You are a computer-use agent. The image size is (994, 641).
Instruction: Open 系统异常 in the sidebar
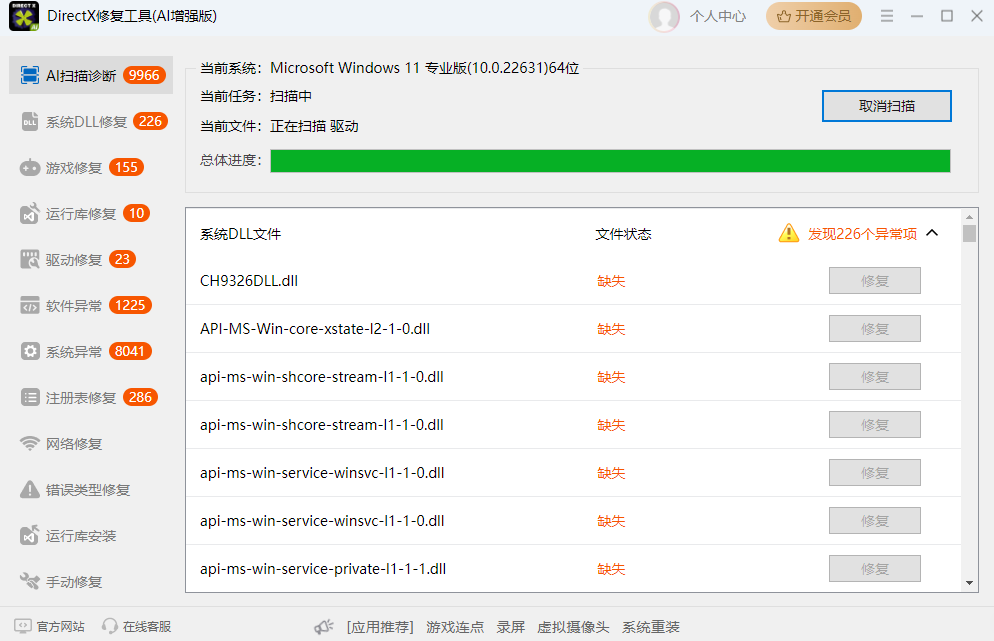70,350
